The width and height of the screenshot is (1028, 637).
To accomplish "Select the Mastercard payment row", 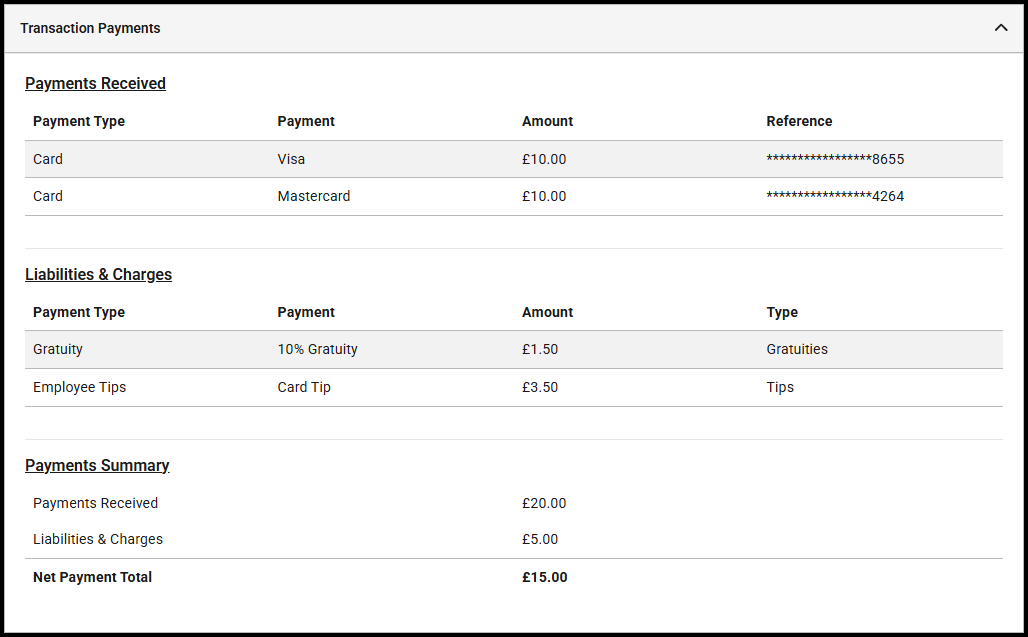I will pyautogui.click(x=314, y=197).
